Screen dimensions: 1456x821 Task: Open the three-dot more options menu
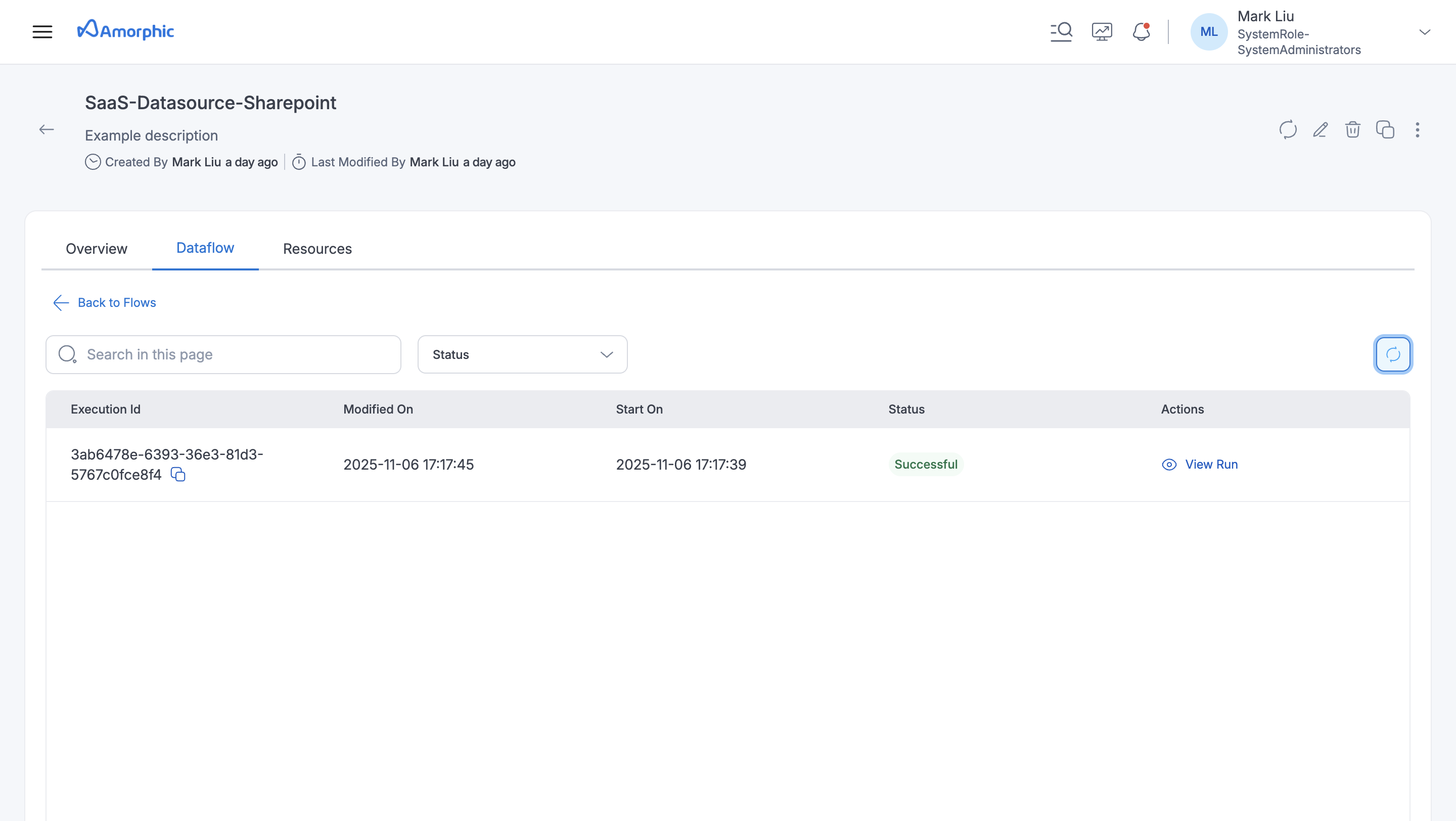click(1417, 130)
